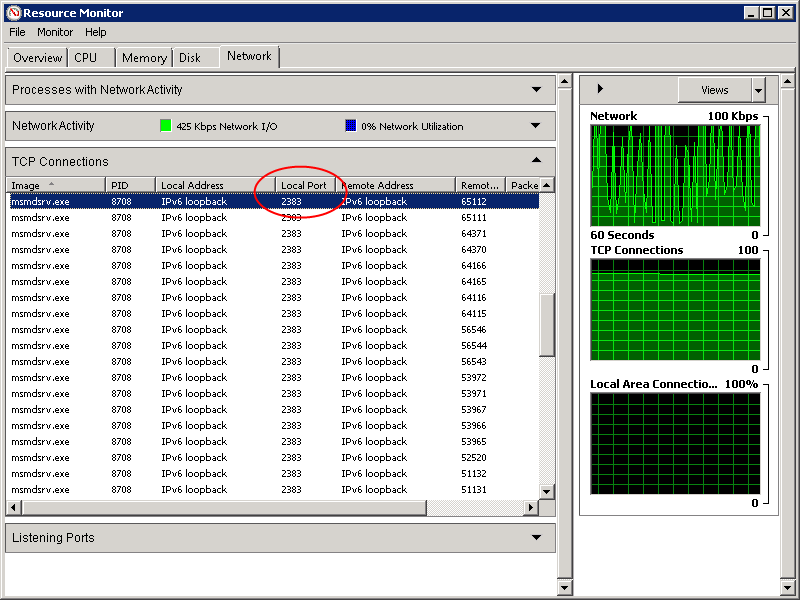
Task: Select connection row with remote port 65111
Action: (x=274, y=218)
